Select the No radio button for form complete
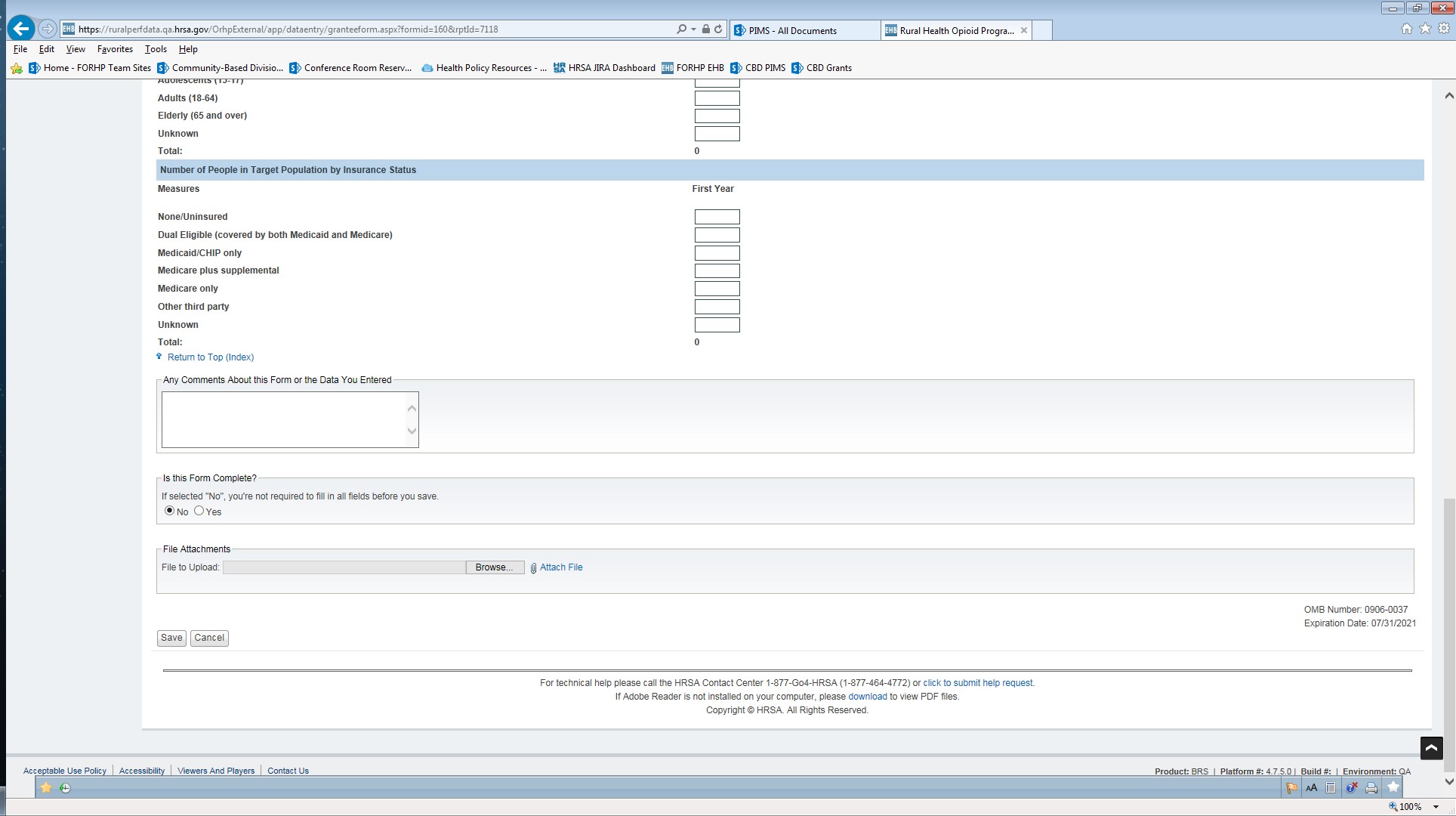The image size is (1456, 816). [169, 511]
